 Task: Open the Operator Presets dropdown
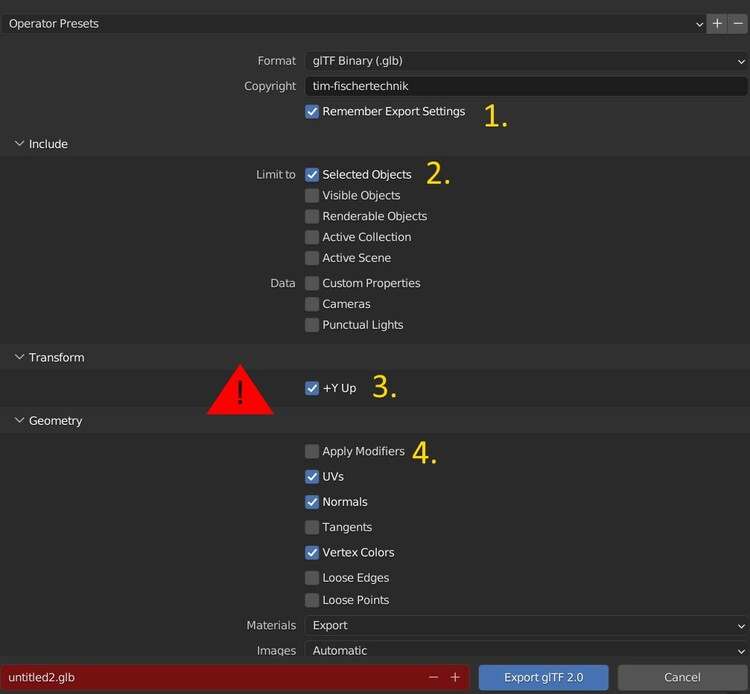(x=354, y=23)
